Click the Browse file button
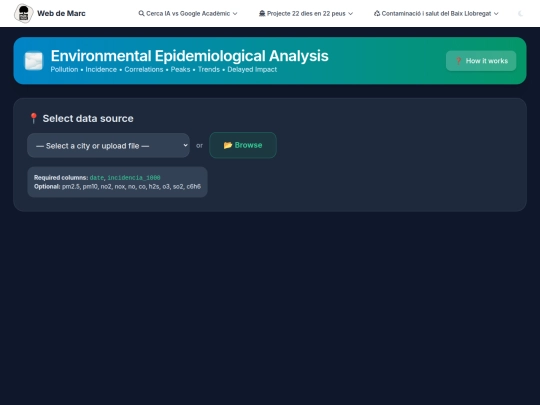The height and width of the screenshot is (405, 540). [x=243, y=145]
